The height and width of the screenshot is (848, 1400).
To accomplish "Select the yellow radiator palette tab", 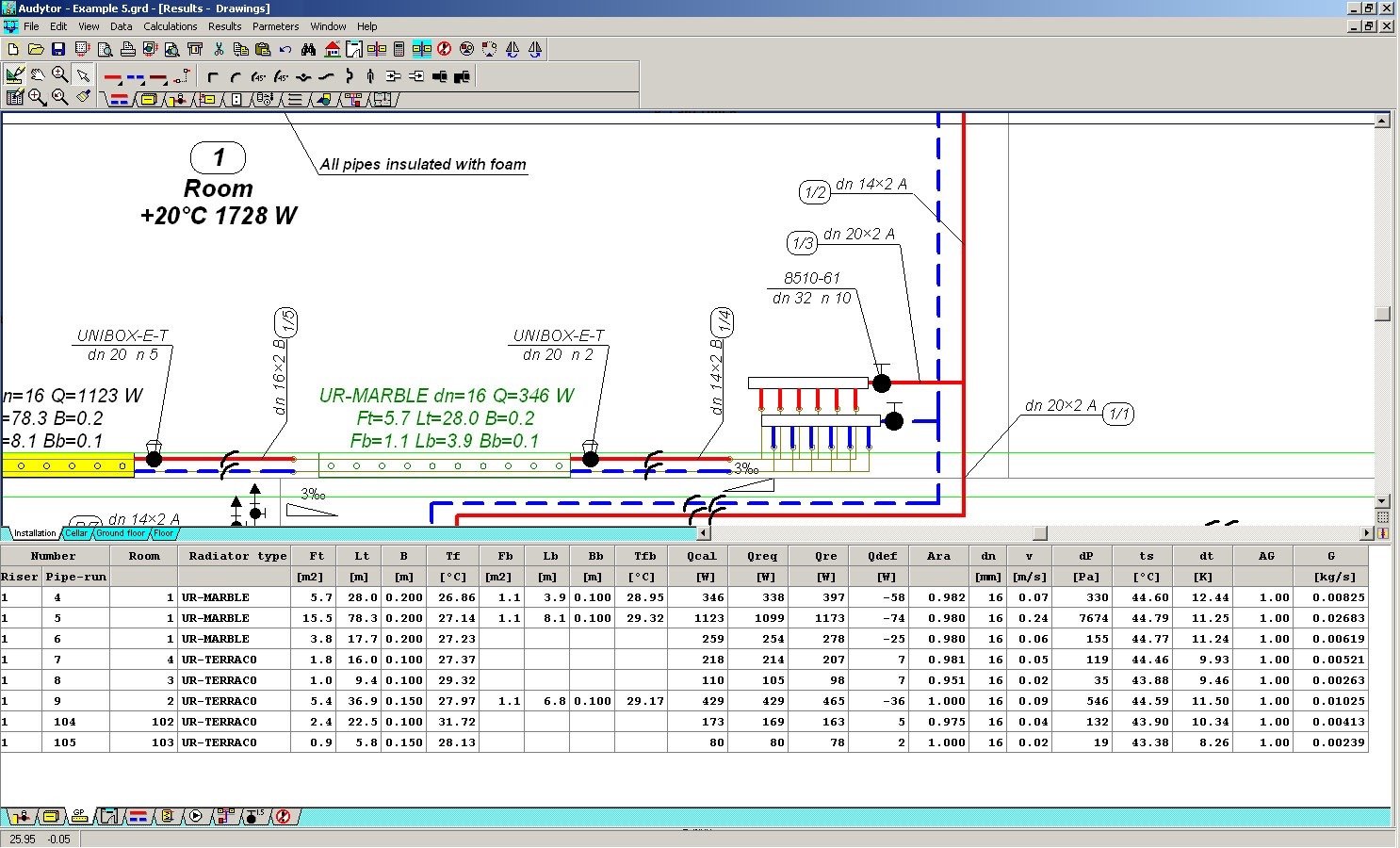I will [149, 99].
